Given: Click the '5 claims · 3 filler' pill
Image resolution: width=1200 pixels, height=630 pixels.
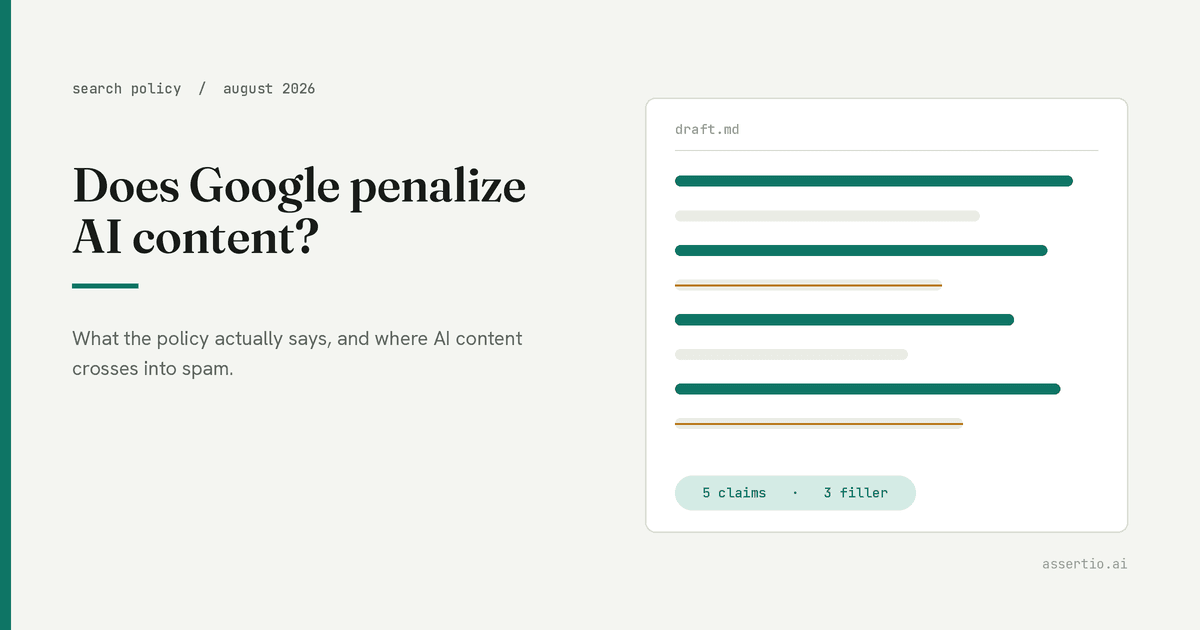Looking at the screenshot, I should (x=795, y=493).
